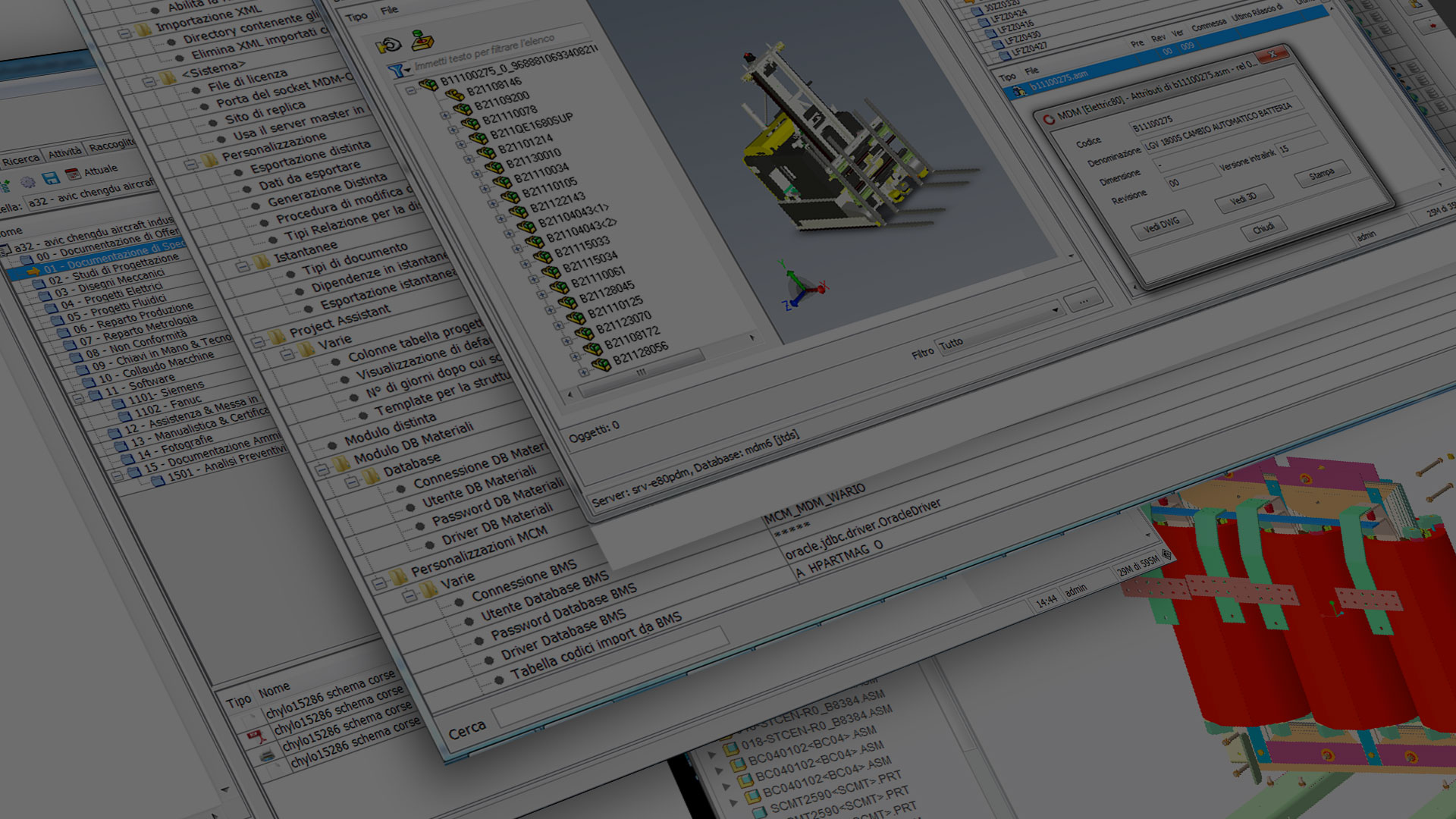1456x819 pixels.
Task: Click the floppy-disk save icon in the left panel
Action: pyautogui.click(x=50, y=178)
